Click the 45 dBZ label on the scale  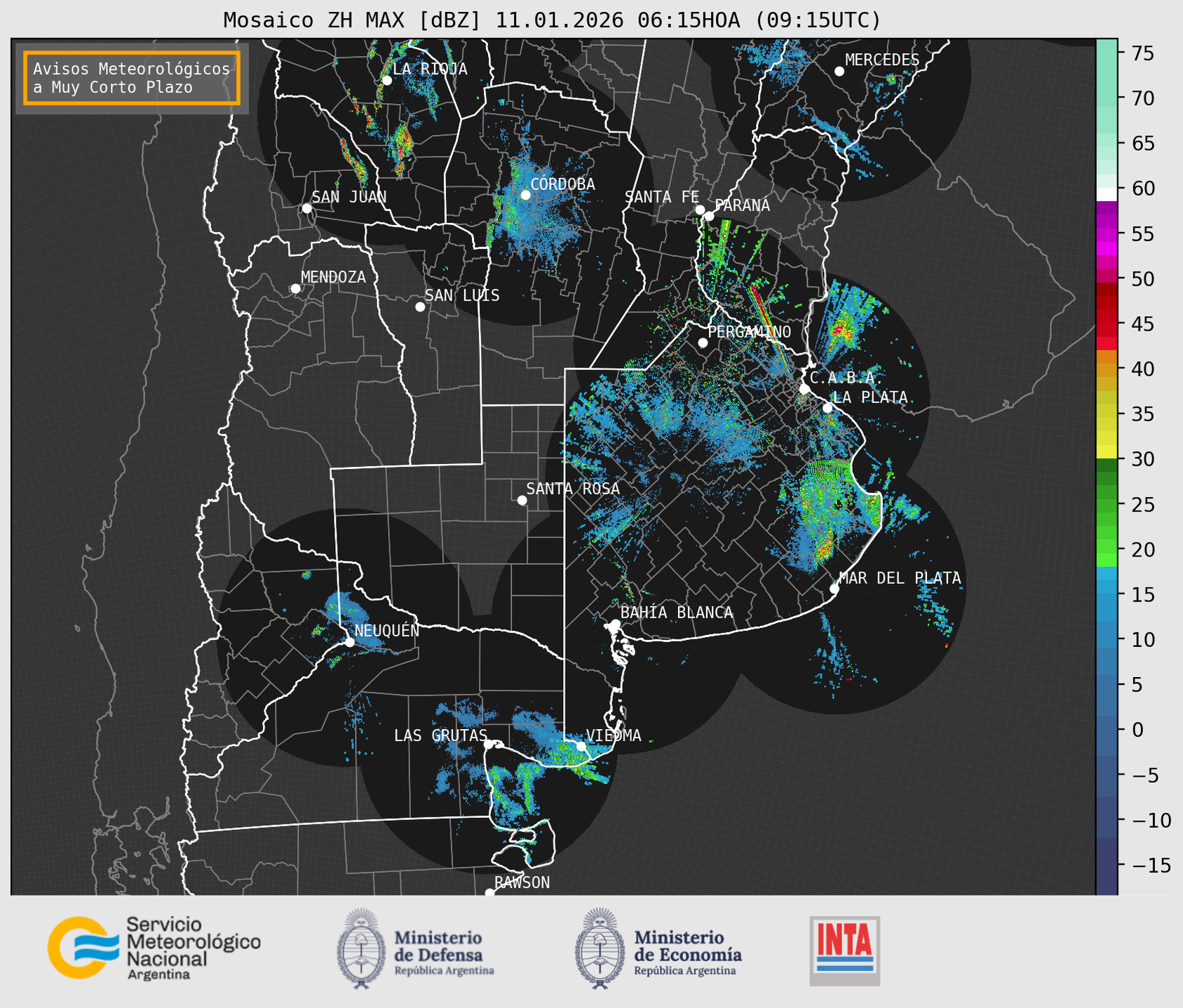coord(1142,325)
